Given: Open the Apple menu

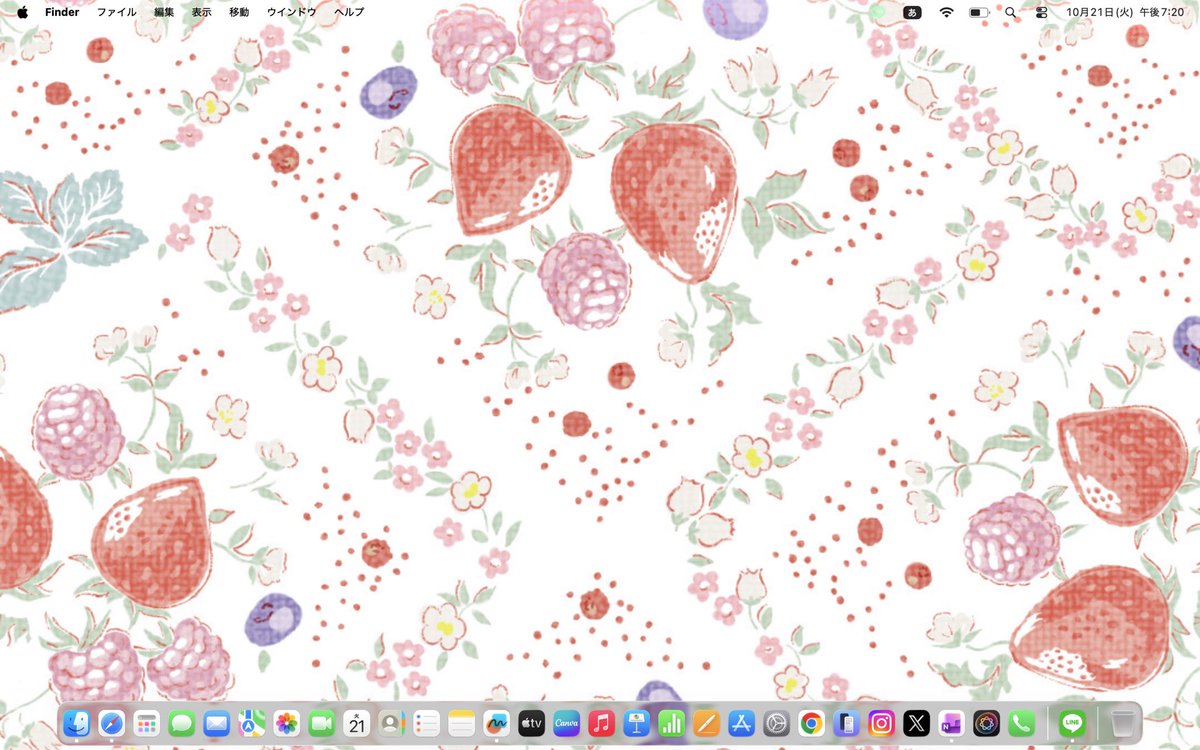Looking at the screenshot, I should point(22,12).
